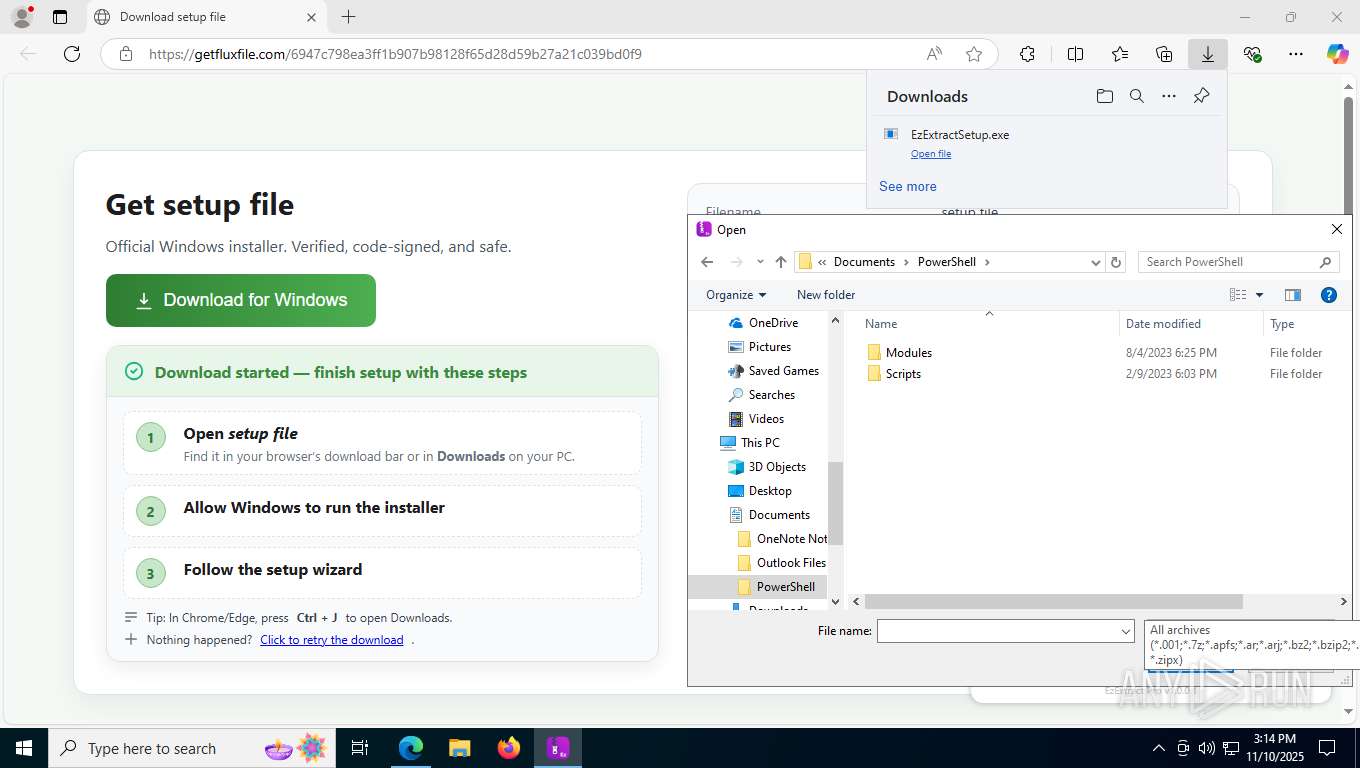Image resolution: width=1360 pixels, height=768 pixels.
Task: Open downloads folder icon in Downloads panel
Action: (1104, 96)
